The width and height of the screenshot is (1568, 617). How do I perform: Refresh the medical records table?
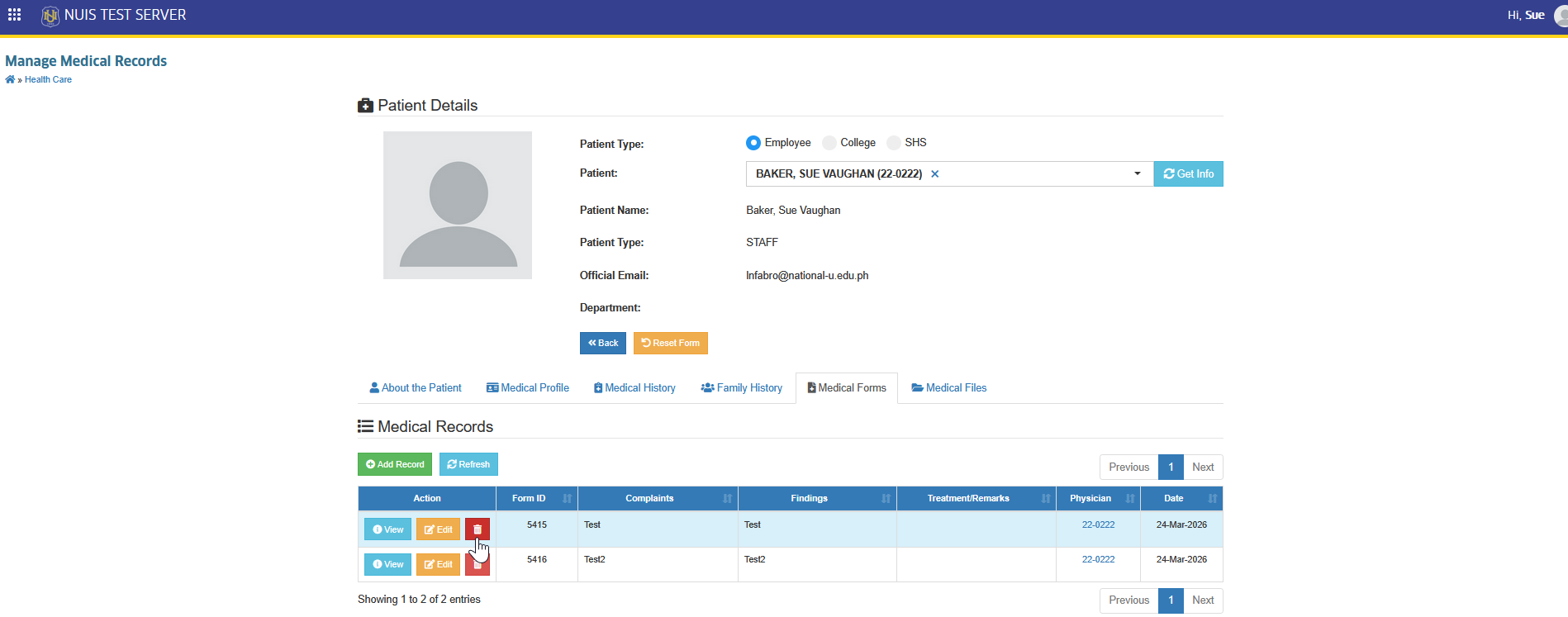[468, 464]
